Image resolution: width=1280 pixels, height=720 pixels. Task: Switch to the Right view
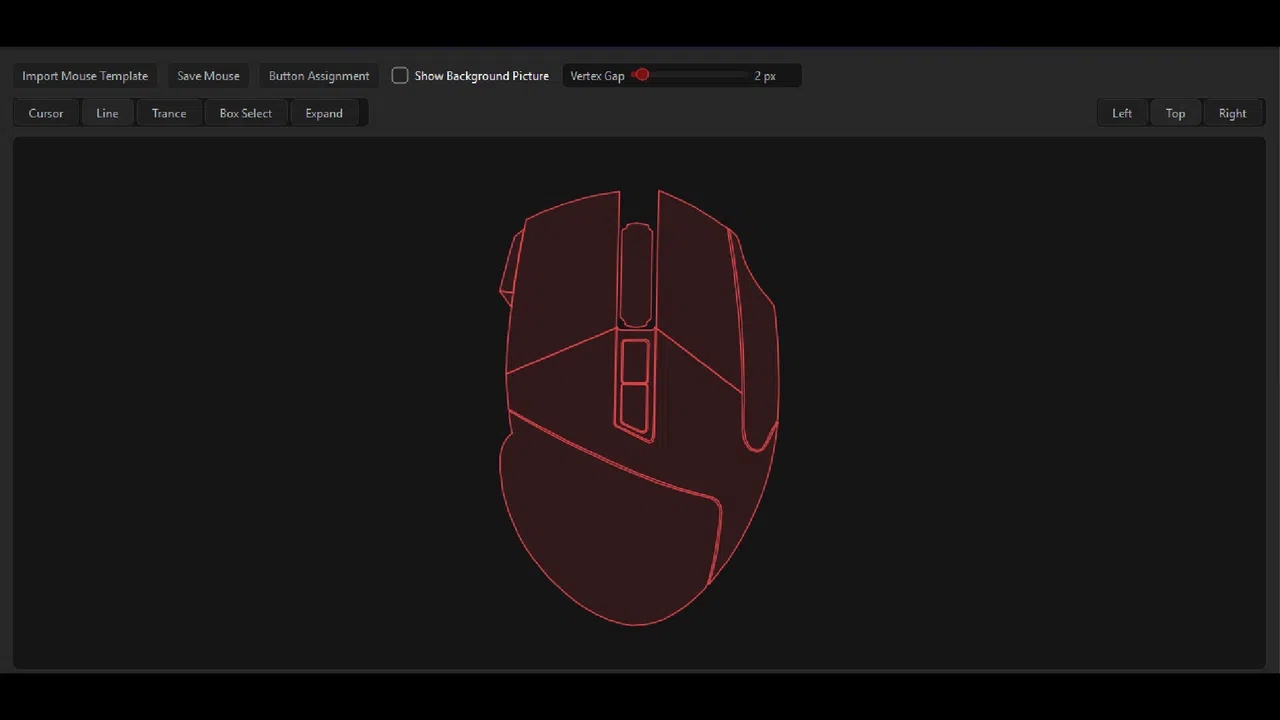[x=1232, y=113]
